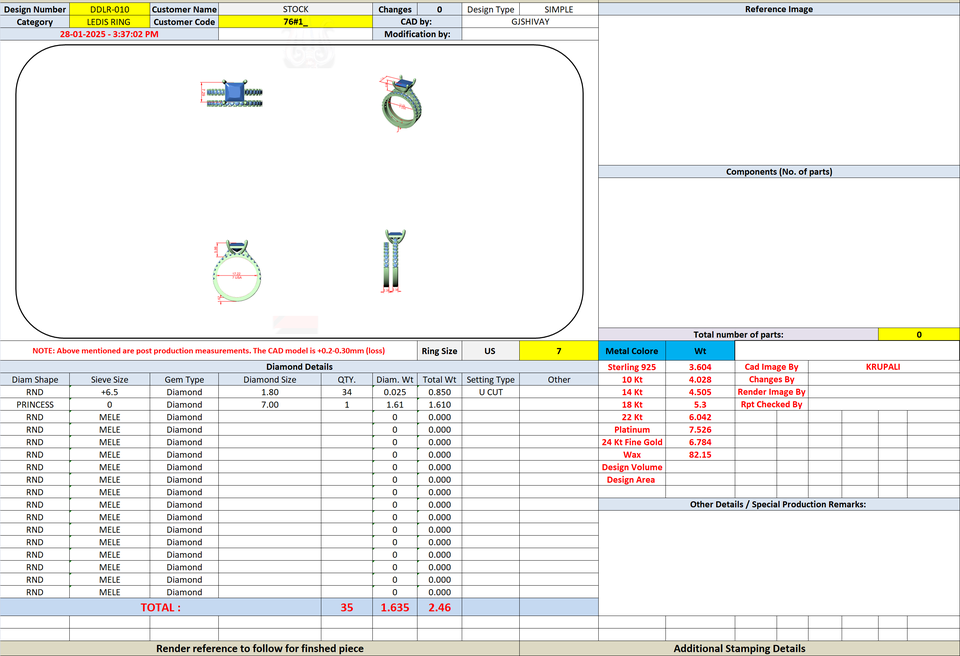Click the QTY 34 cell
This screenshot has height=656, width=960.
pyautogui.click(x=347, y=392)
